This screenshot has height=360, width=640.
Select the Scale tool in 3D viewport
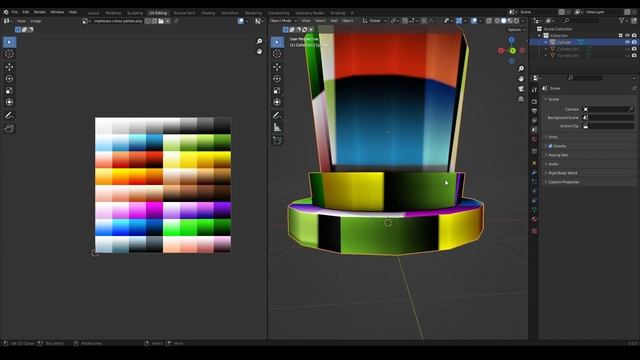[x=277, y=91]
